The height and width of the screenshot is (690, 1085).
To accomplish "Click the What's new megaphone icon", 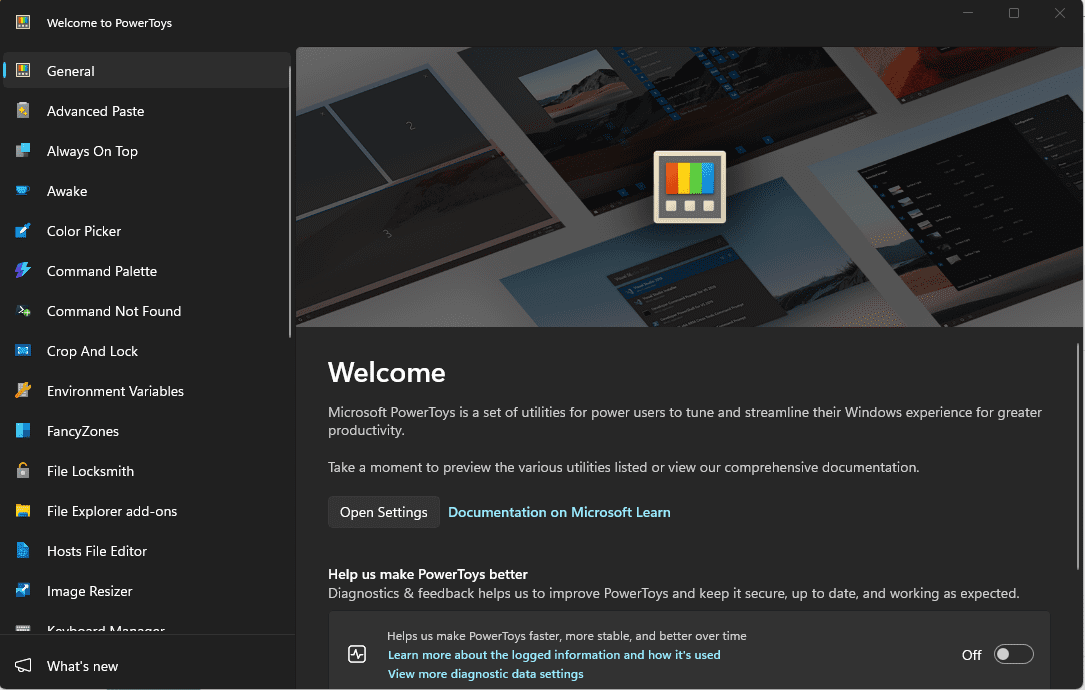I will pyautogui.click(x=23, y=666).
